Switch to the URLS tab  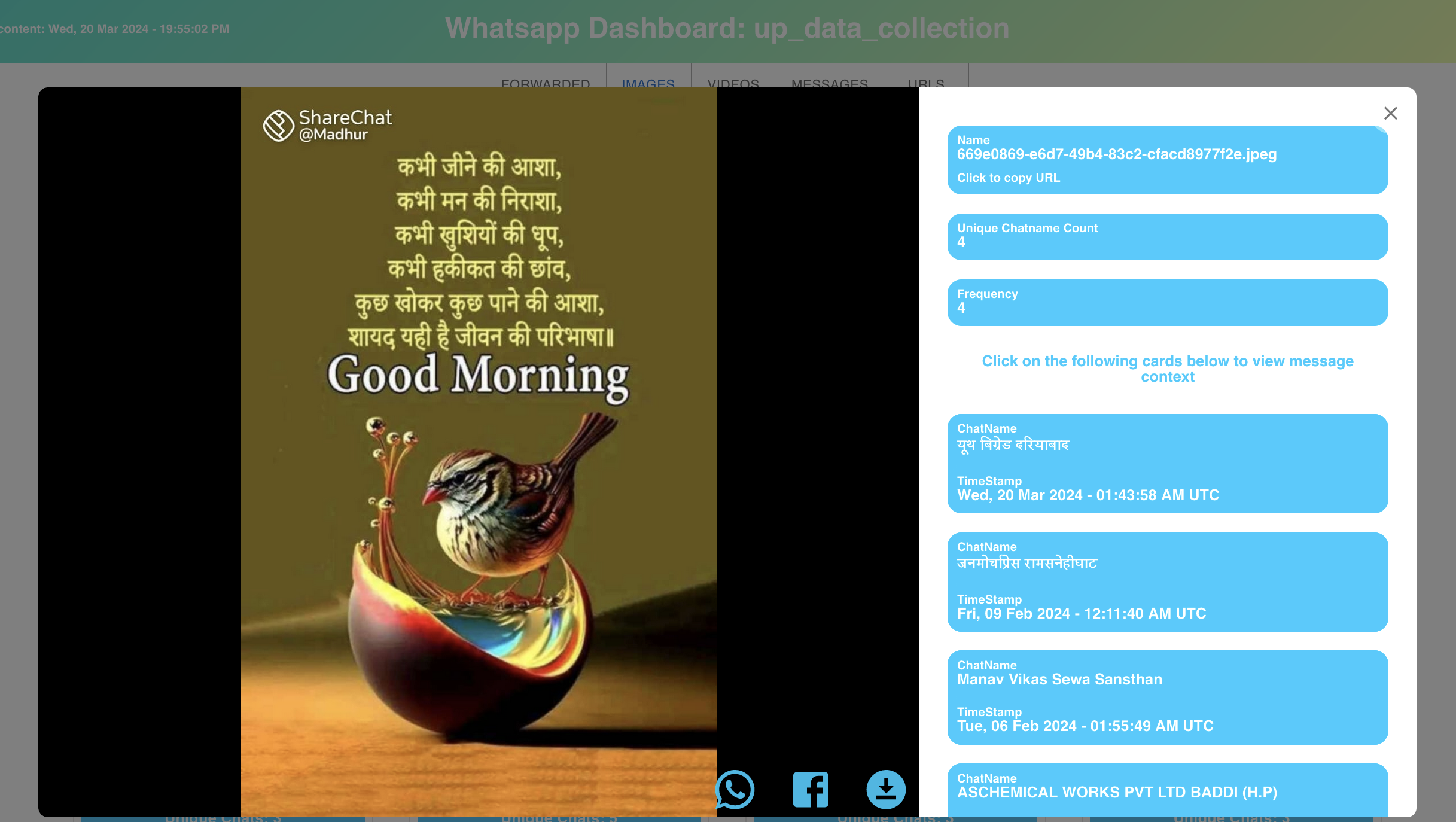925,82
